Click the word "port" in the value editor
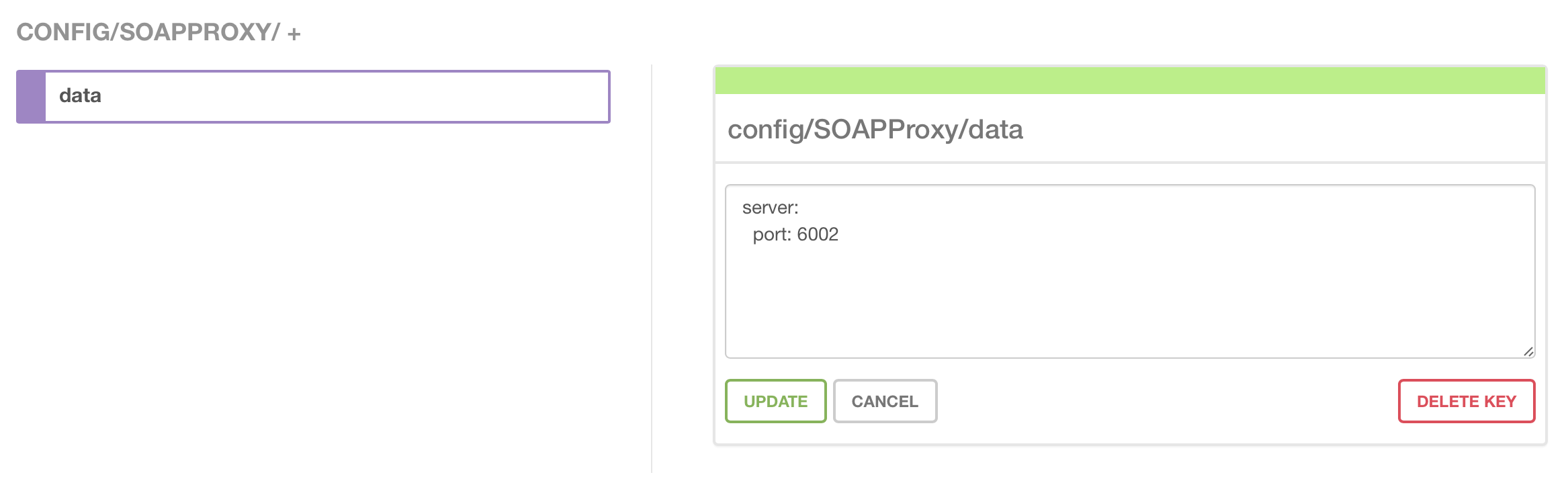 pyautogui.click(x=769, y=234)
